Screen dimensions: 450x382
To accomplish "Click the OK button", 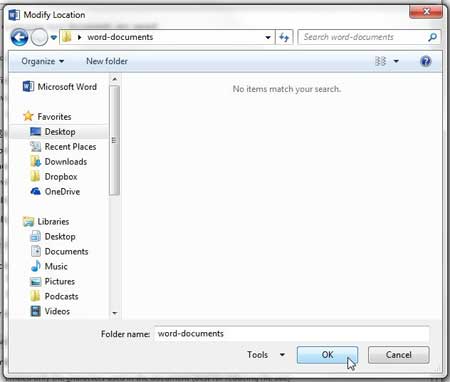I will click(327, 355).
